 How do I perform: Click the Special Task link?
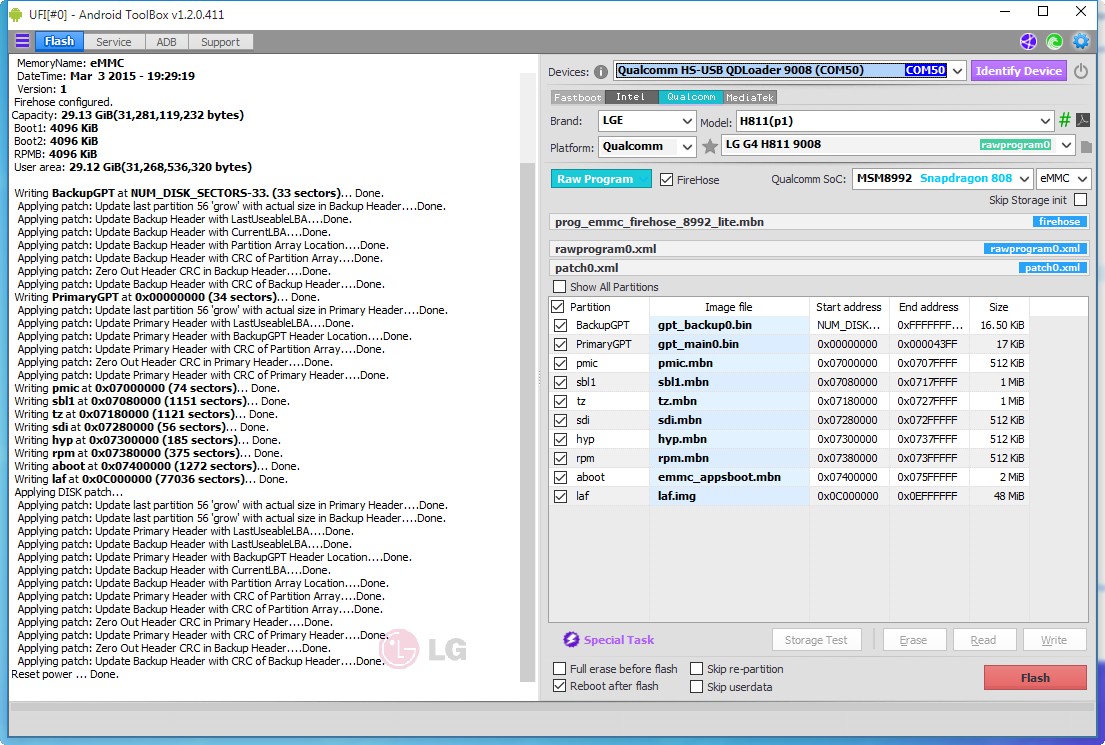[x=619, y=640]
